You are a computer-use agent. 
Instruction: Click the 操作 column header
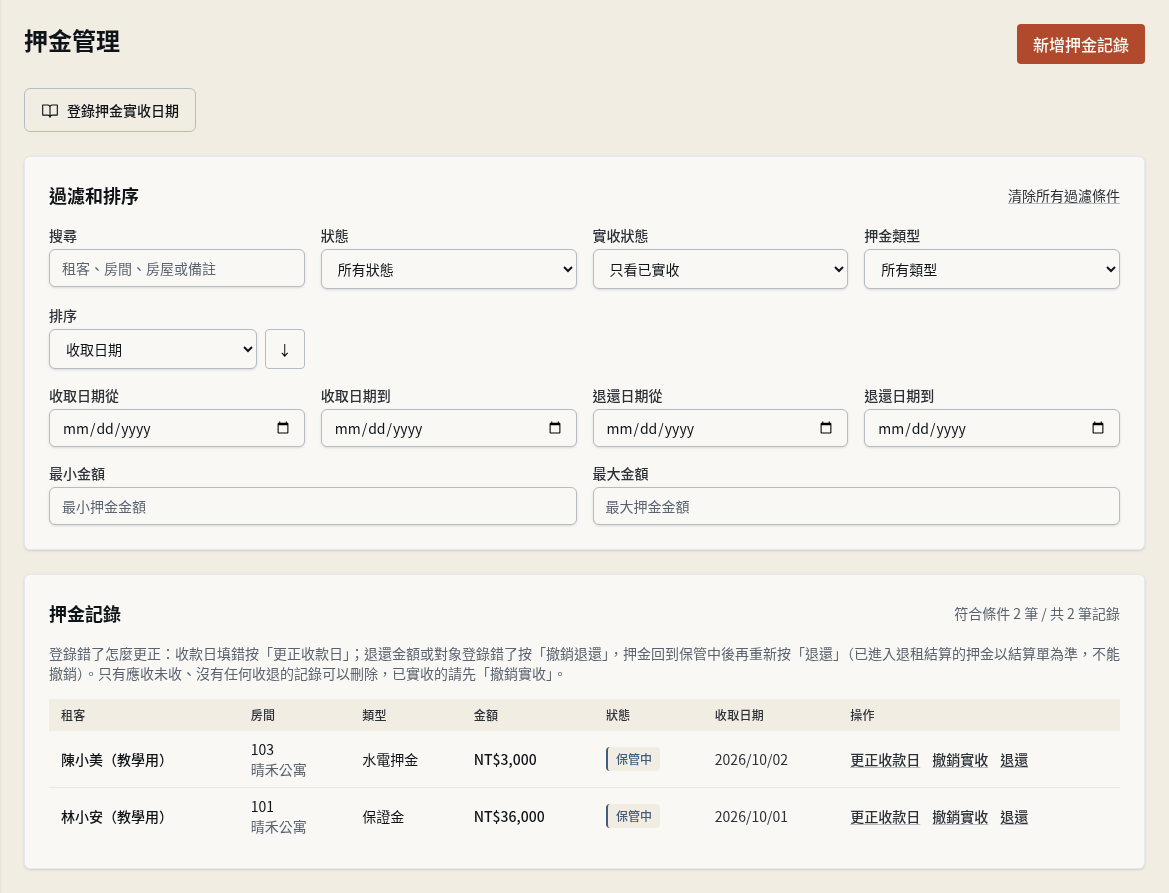tap(862, 715)
